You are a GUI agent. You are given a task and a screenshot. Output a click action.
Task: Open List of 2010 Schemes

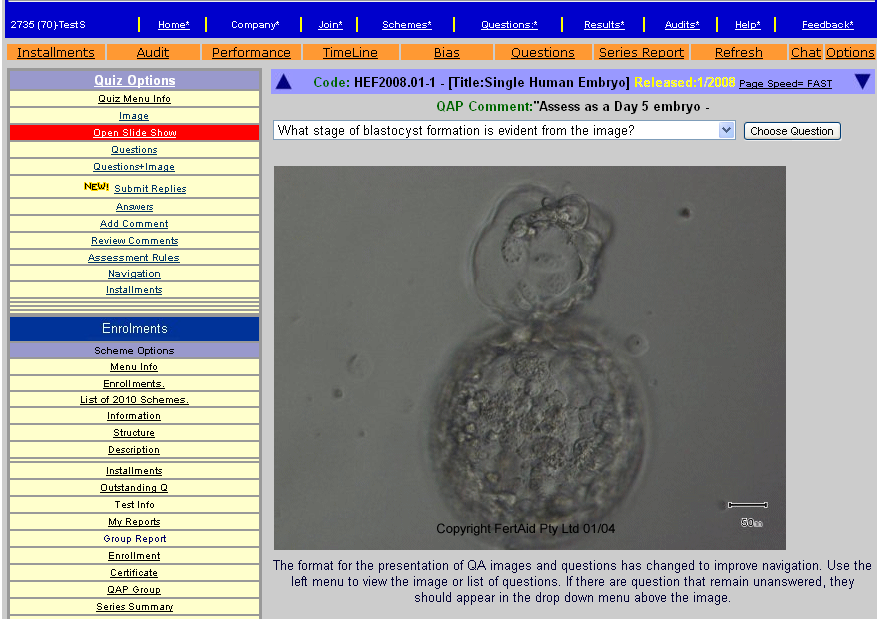click(134, 400)
